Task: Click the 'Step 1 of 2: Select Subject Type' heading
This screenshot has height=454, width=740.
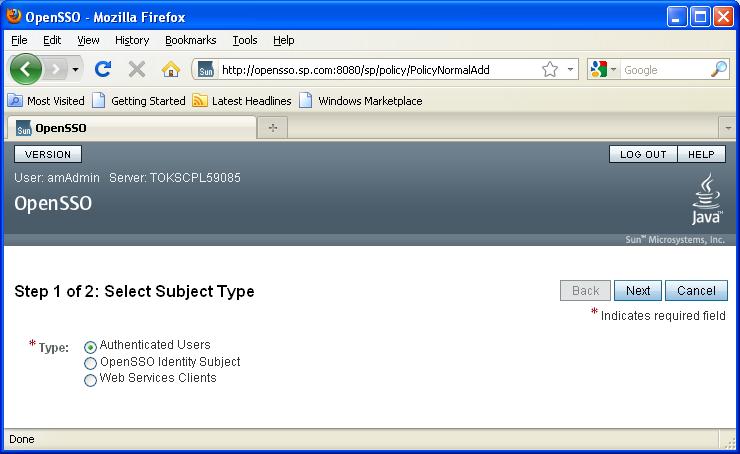Action: [x=135, y=291]
